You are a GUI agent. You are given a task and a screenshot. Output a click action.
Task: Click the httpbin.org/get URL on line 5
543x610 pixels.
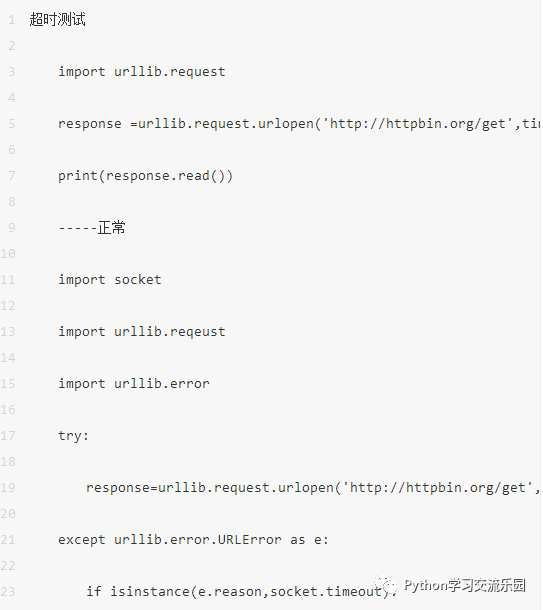coord(419,124)
